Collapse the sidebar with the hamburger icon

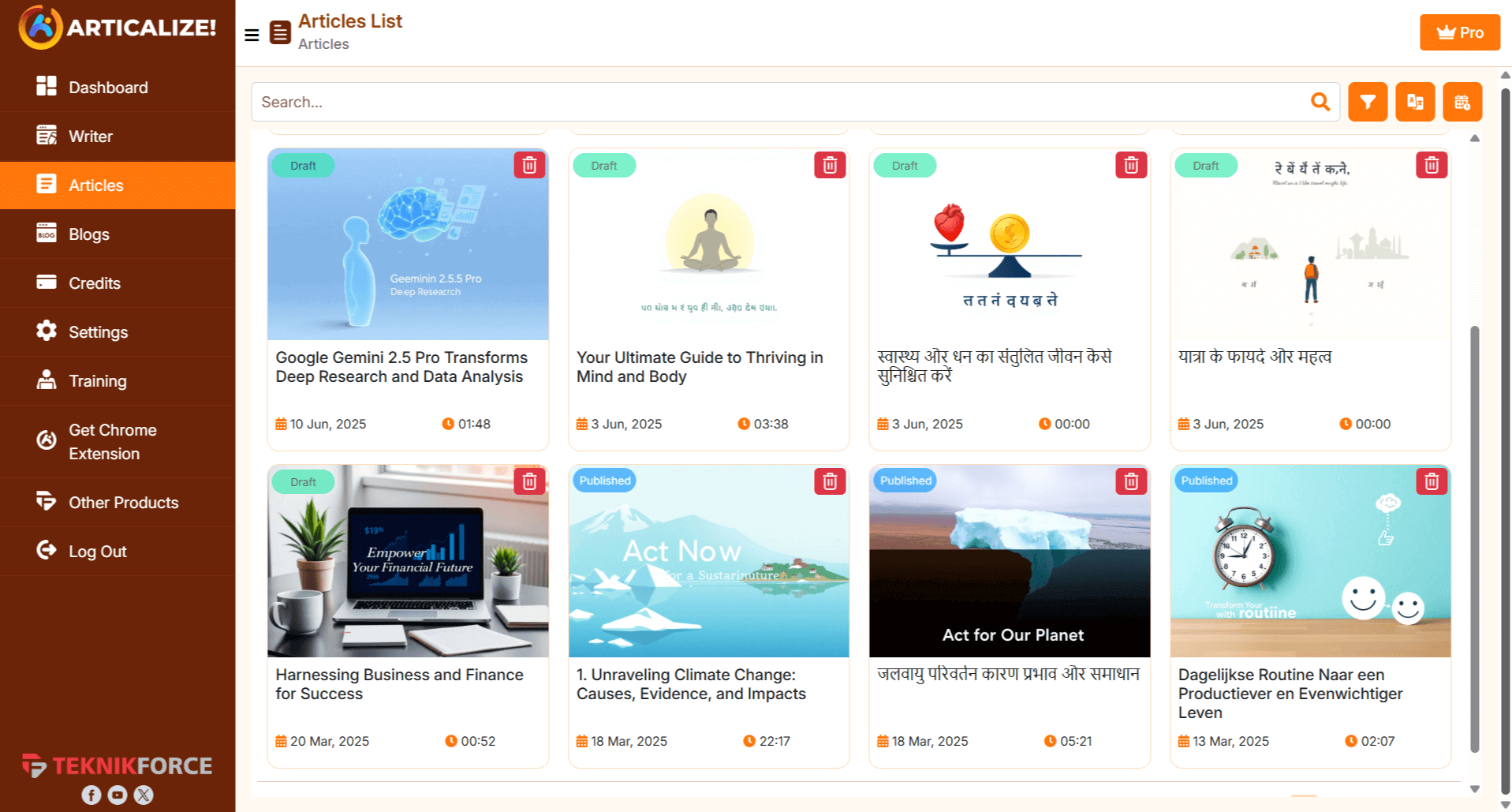252,35
